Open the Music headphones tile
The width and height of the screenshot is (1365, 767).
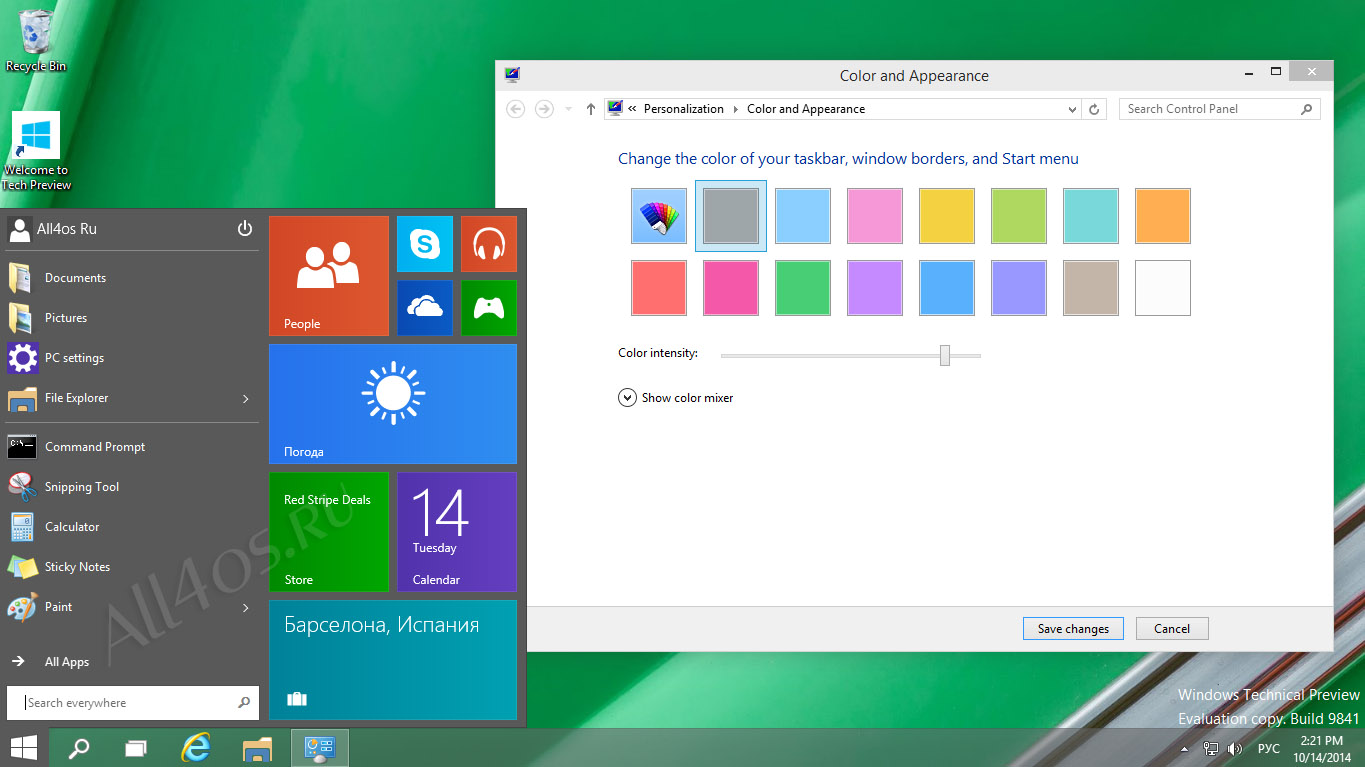pyautogui.click(x=489, y=244)
